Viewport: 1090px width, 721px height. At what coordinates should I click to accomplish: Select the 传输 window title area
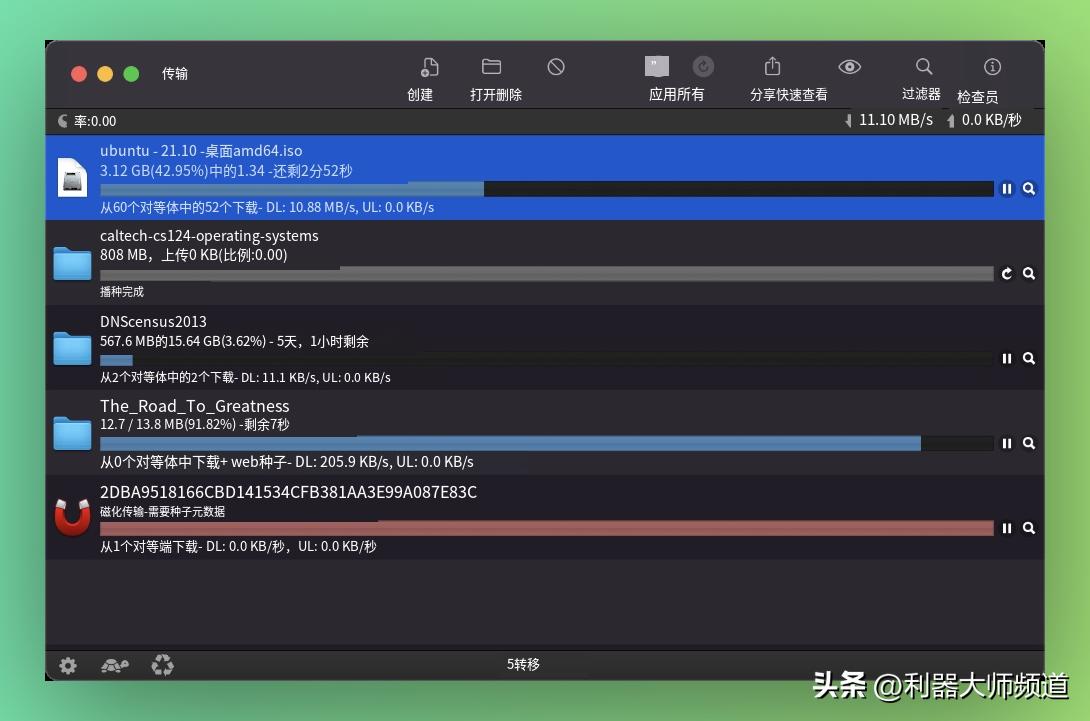click(x=174, y=73)
